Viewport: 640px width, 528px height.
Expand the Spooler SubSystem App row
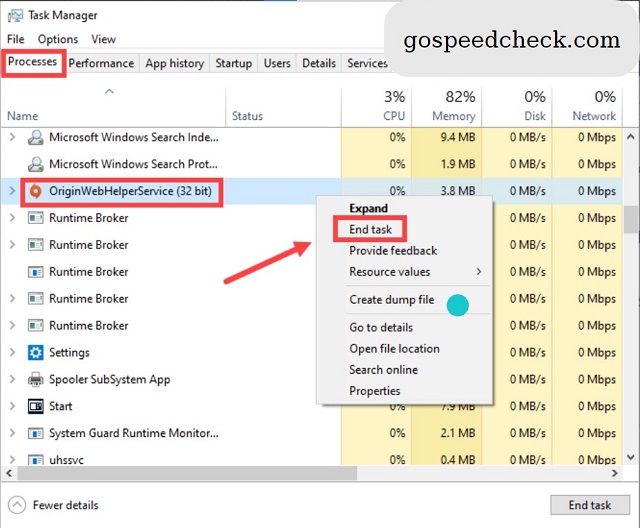click(x=12, y=379)
